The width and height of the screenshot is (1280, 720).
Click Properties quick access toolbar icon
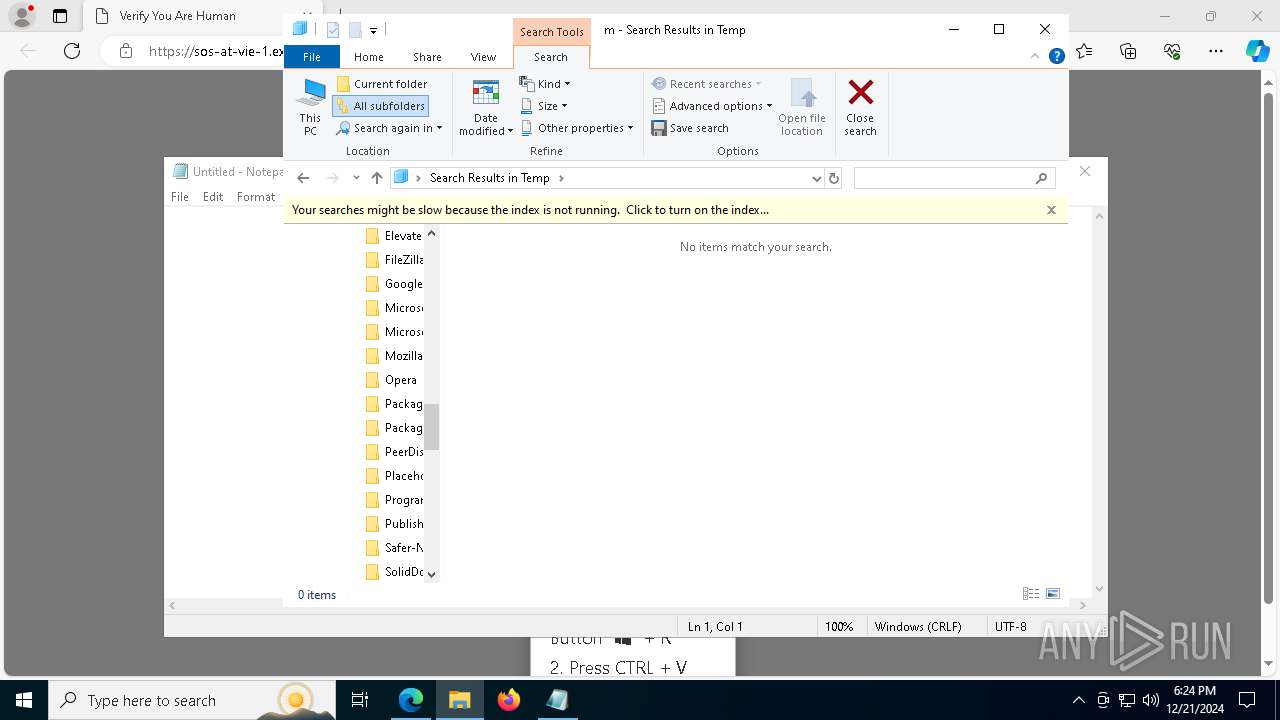point(333,30)
